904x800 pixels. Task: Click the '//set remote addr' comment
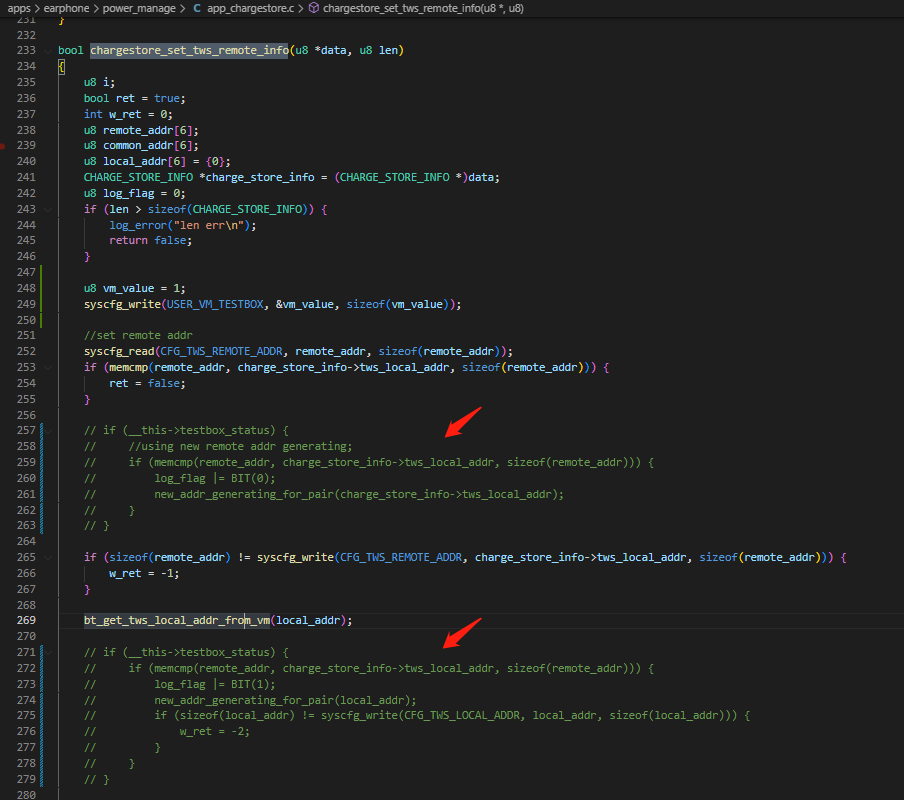(138, 335)
